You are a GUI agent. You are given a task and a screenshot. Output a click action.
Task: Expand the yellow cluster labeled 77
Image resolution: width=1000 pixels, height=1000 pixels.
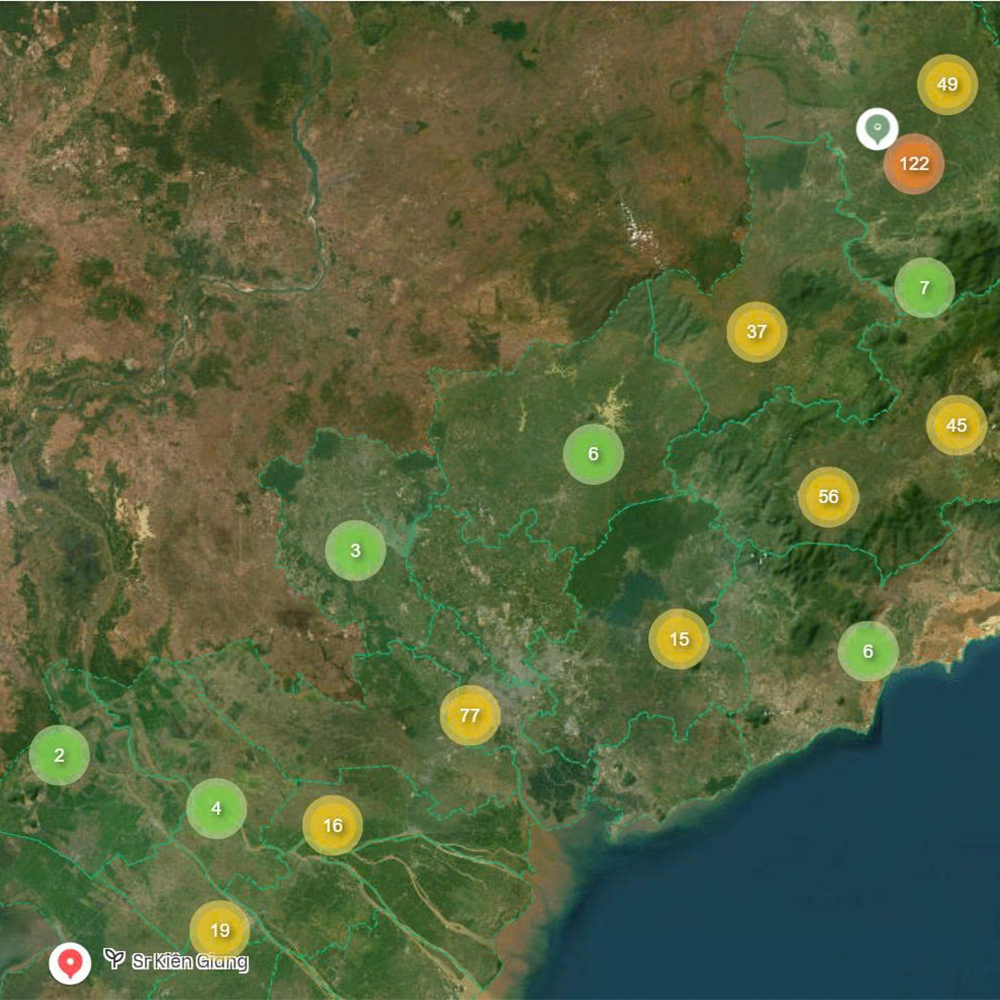click(x=470, y=715)
